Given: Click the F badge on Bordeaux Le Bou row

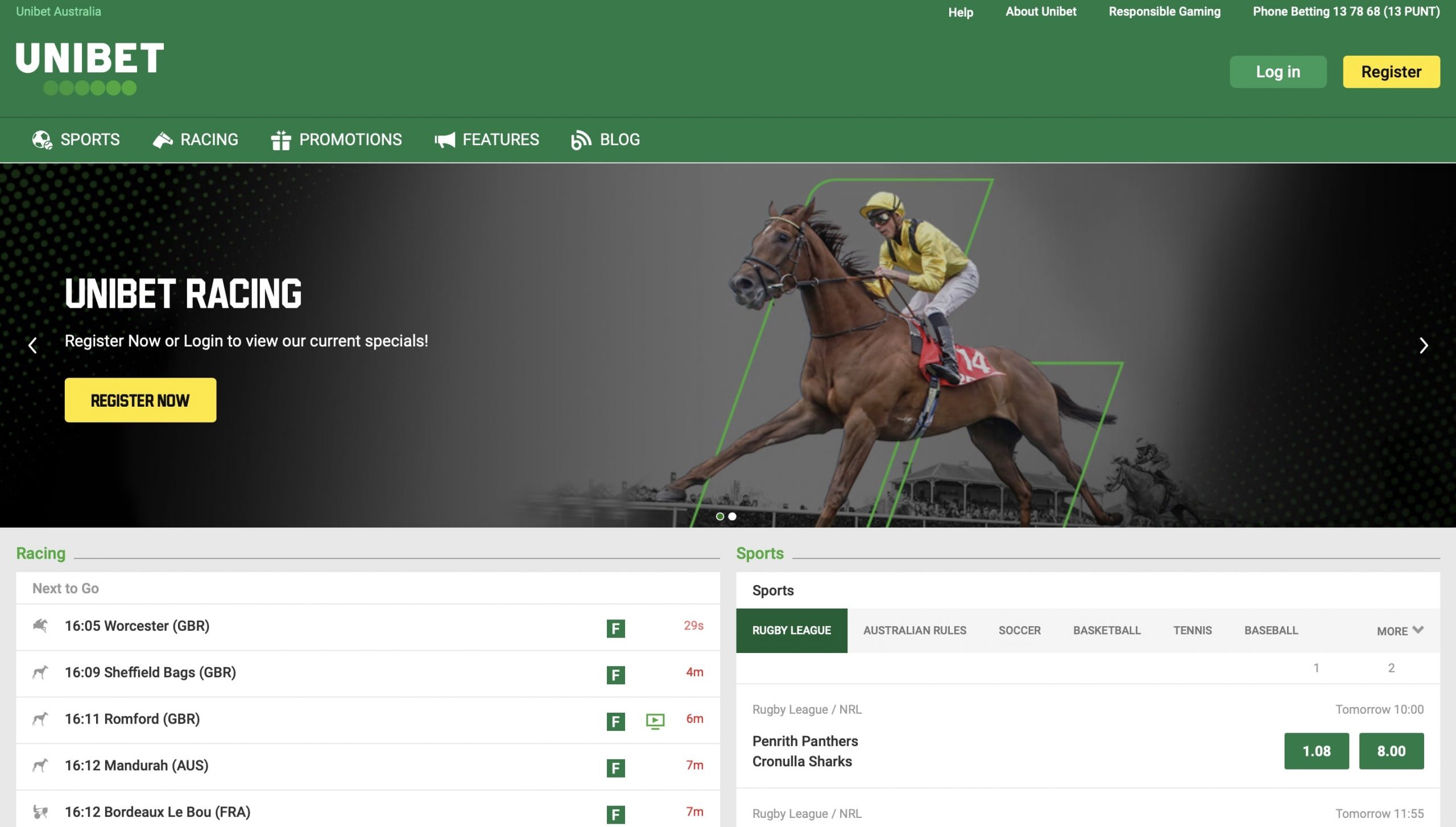Looking at the screenshot, I should 615,815.
